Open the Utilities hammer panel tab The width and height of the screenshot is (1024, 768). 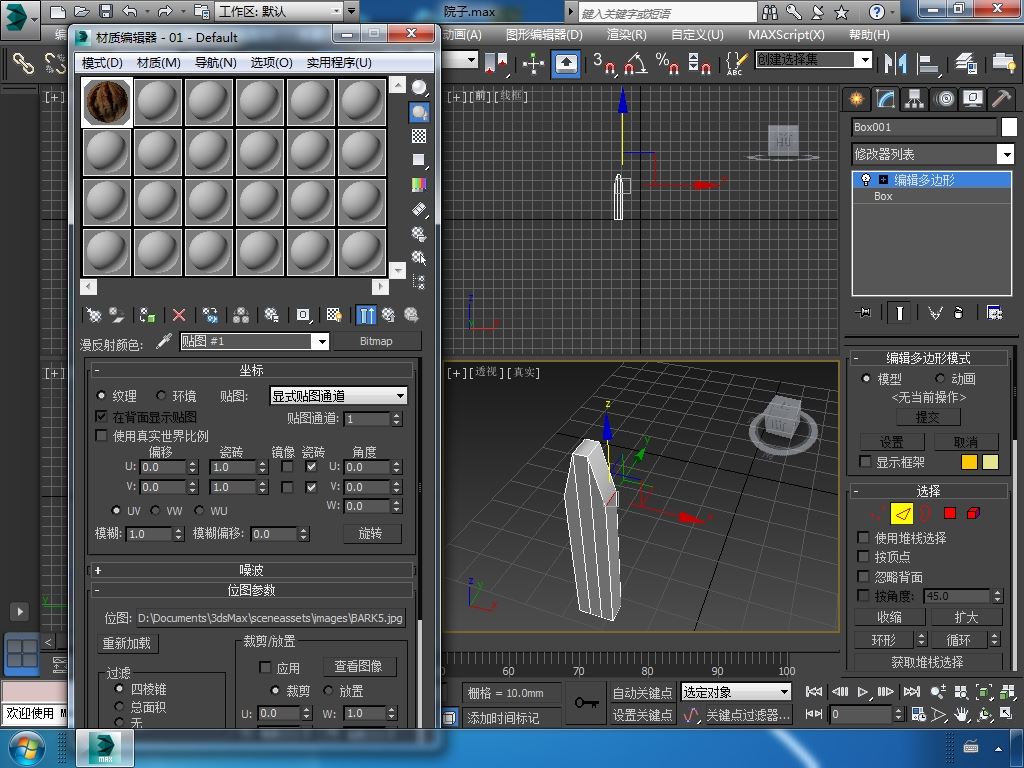[1000, 99]
